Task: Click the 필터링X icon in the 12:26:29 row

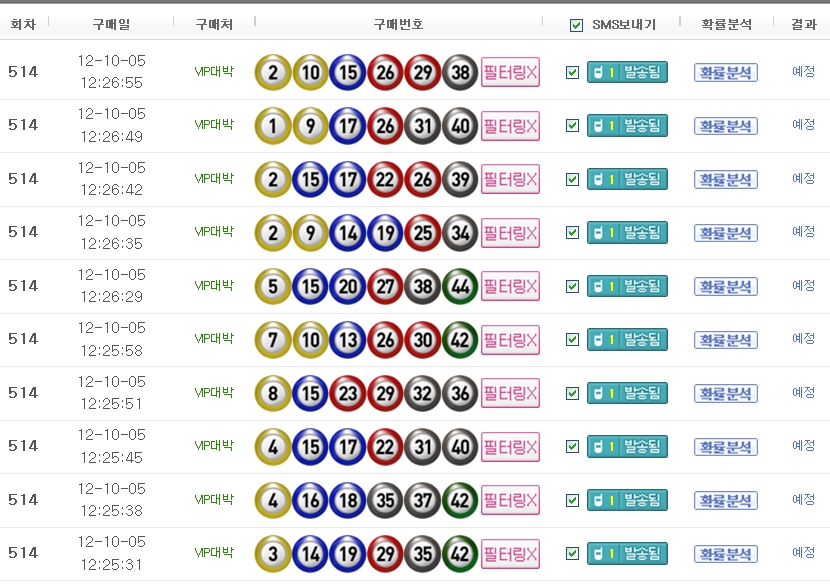Action: click(x=510, y=286)
